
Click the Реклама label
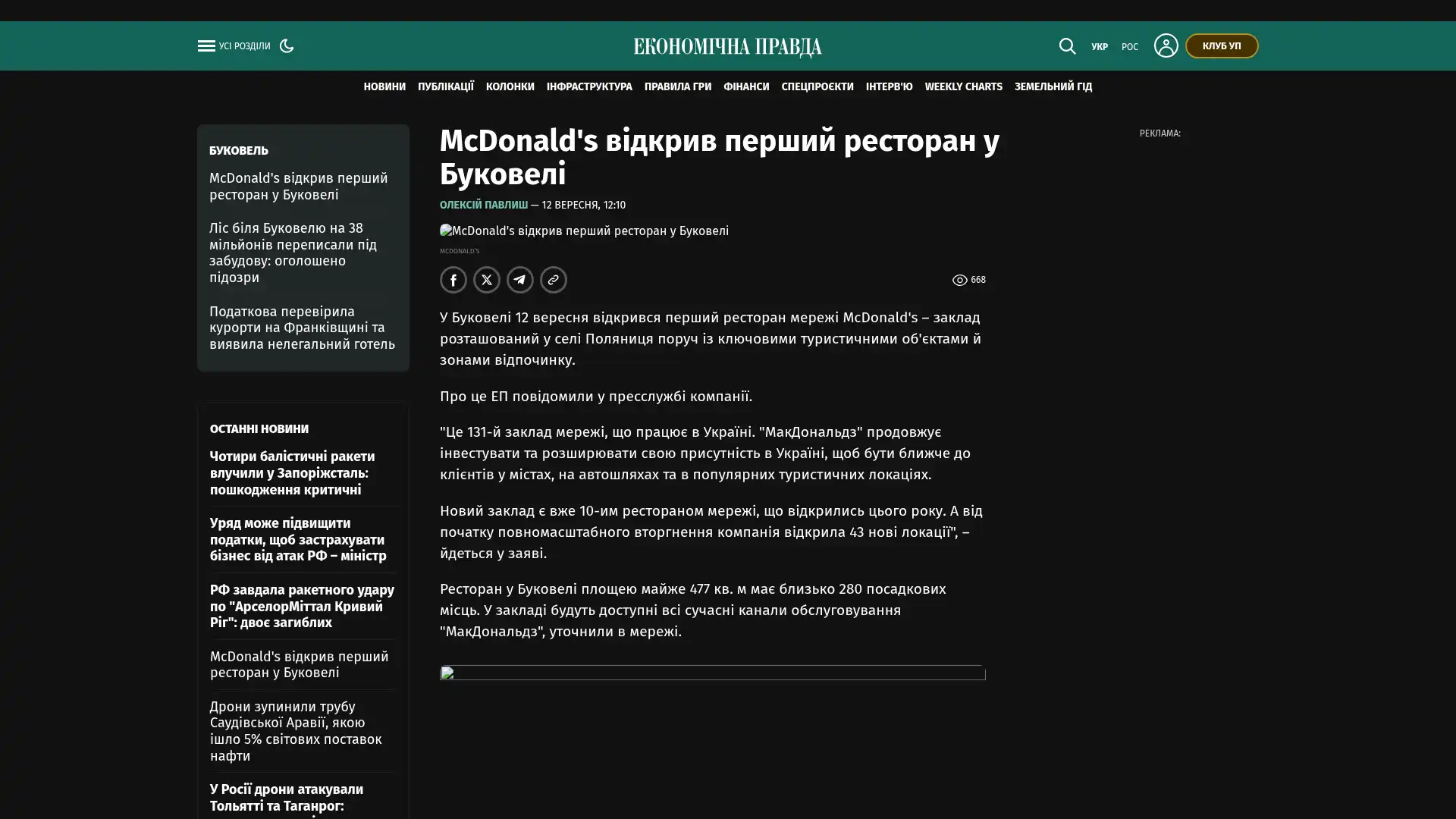coord(1160,133)
